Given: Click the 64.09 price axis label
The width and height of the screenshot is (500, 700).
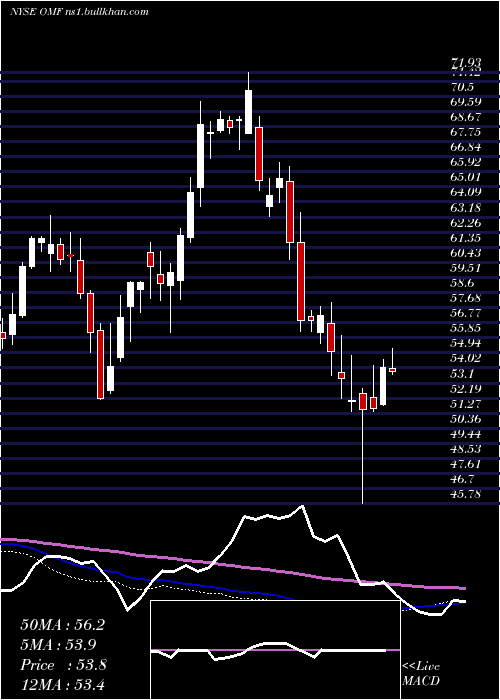Looking at the screenshot, I should tap(466, 192).
